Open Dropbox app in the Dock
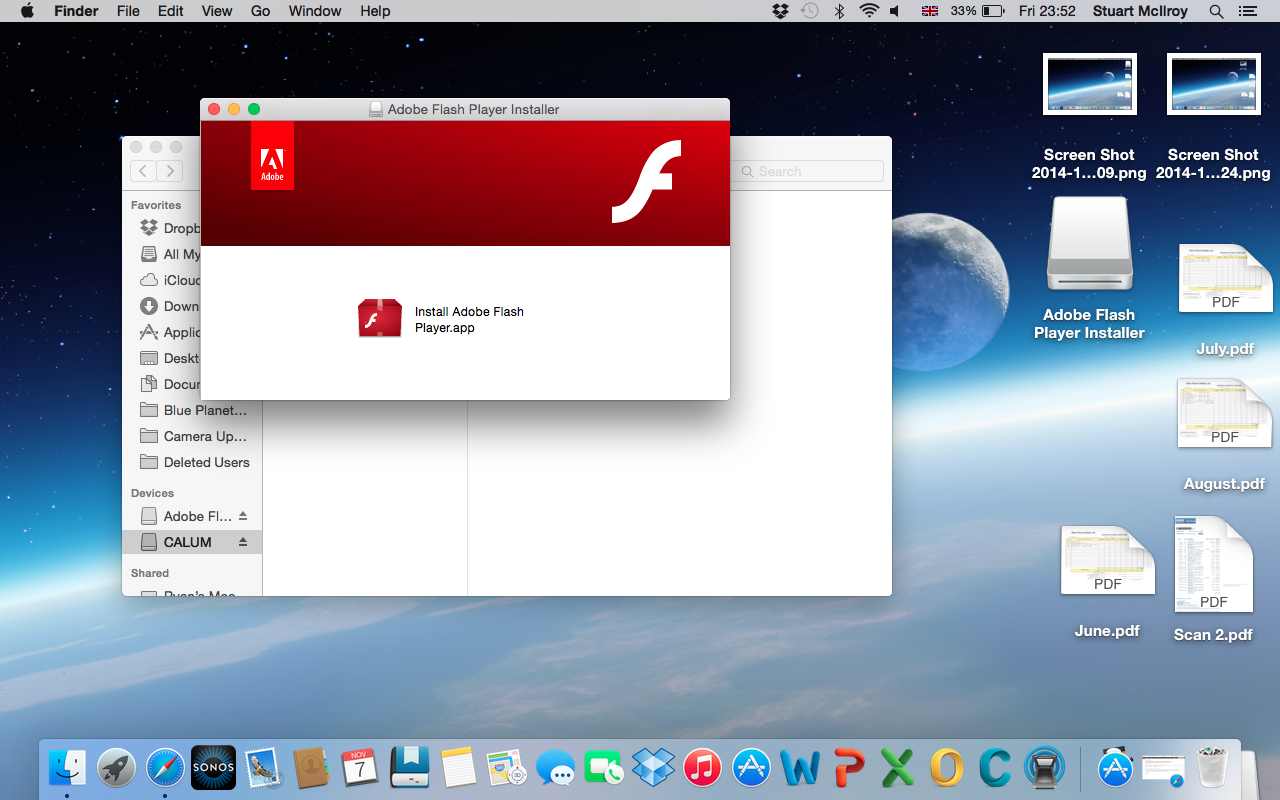The width and height of the screenshot is (1280, 800). pyautogui.click(x=655, y=768)
